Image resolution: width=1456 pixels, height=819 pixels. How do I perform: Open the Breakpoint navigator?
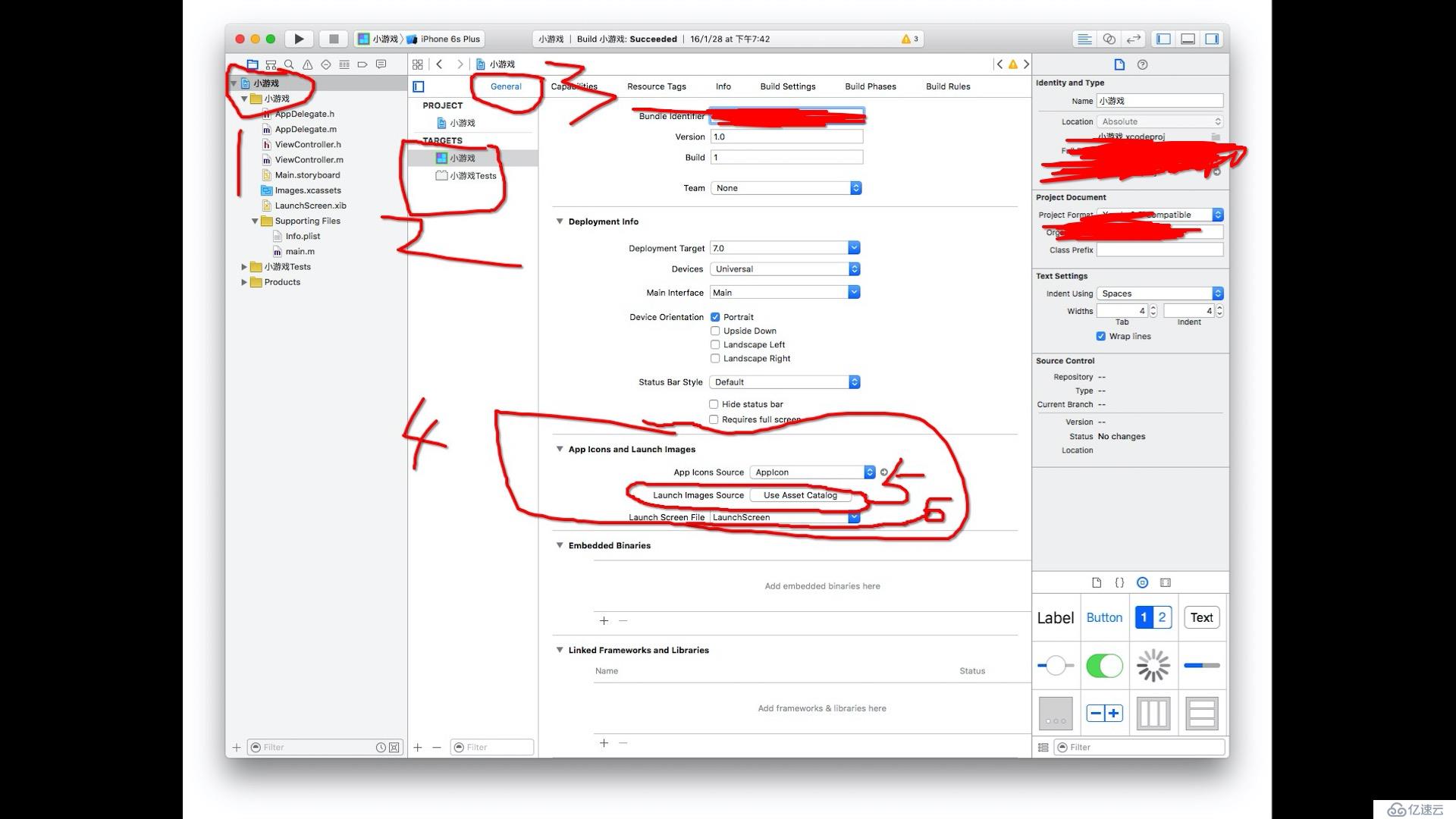[362, 64]
